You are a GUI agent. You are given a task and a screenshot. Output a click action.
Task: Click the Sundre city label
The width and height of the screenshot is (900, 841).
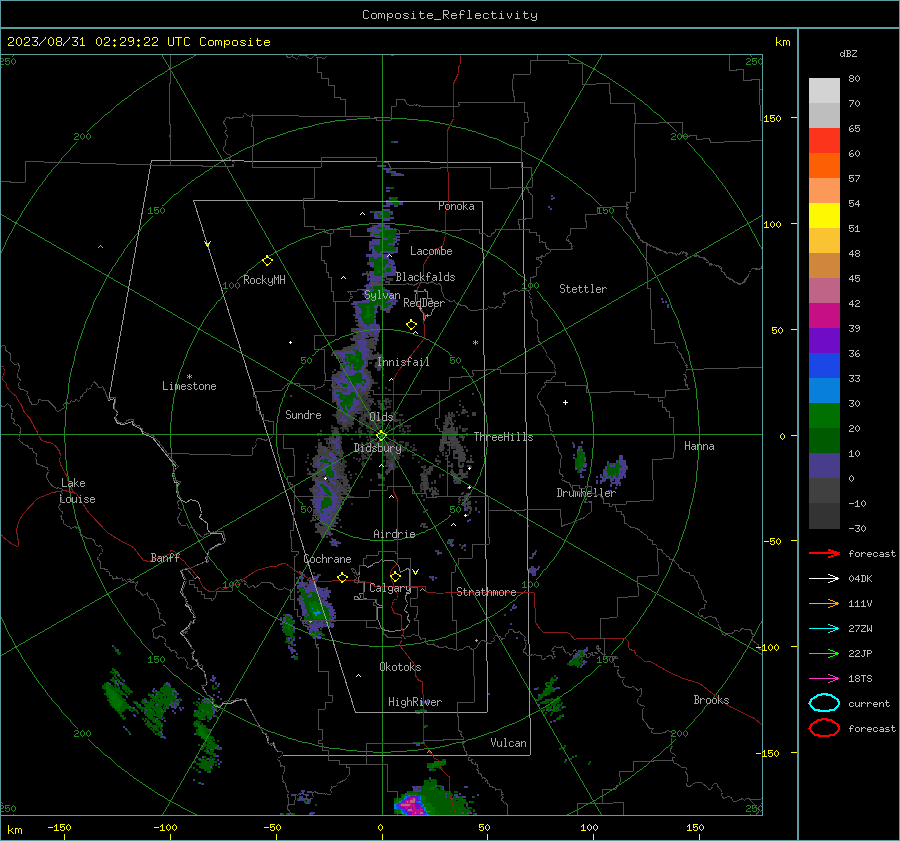(x=303, y=414)
